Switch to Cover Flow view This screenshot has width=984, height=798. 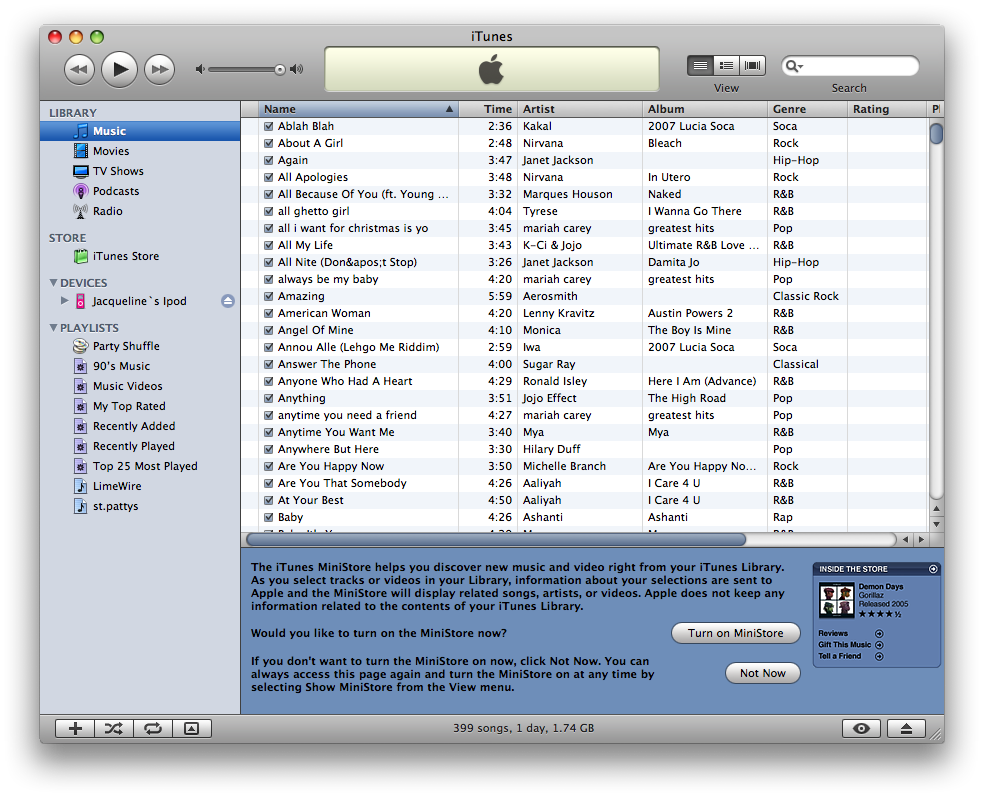pos(752,65)
